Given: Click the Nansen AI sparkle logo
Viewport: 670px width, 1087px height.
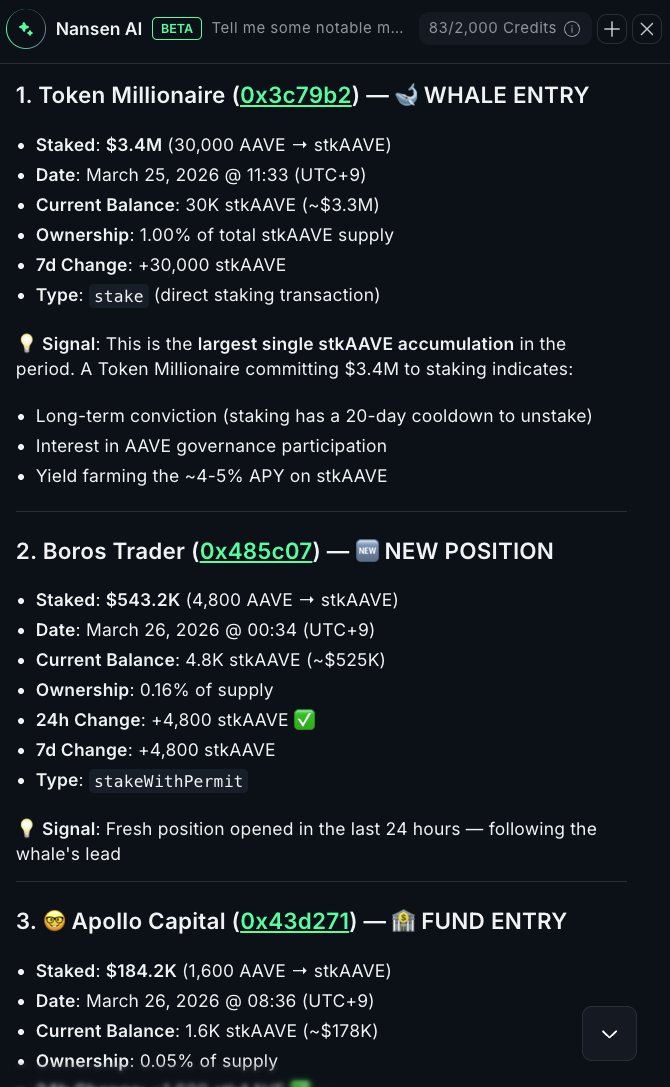Looking at the screenshot, I should coord(25,29).
